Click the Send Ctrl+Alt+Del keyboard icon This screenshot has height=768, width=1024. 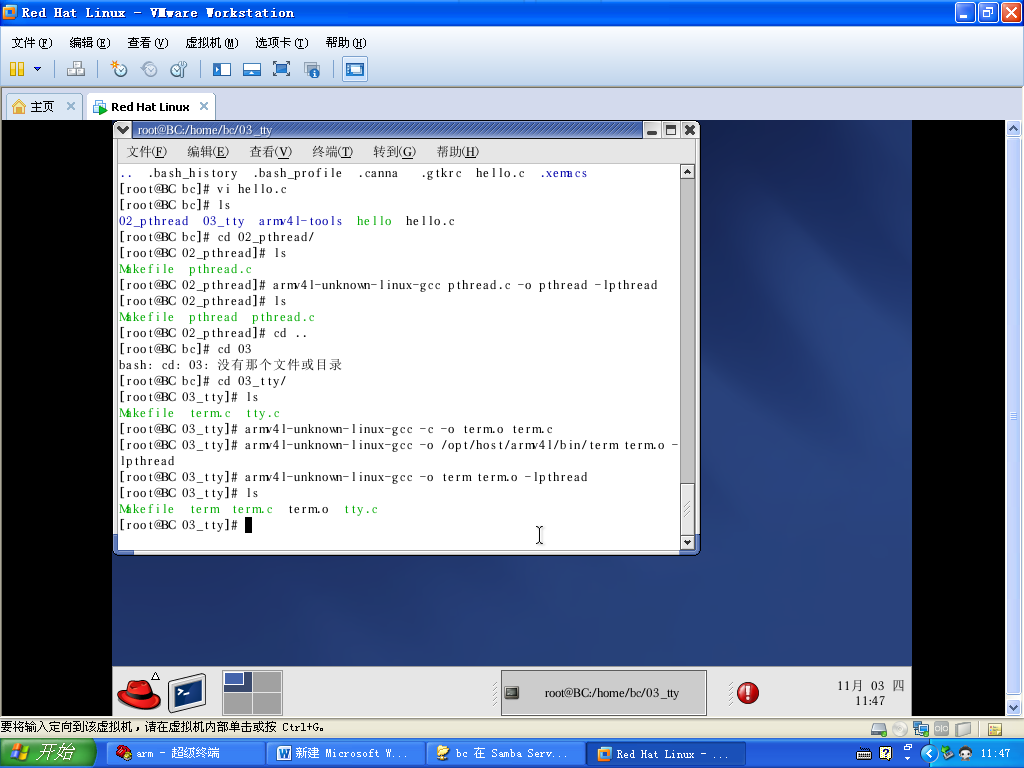pos(76,69)
